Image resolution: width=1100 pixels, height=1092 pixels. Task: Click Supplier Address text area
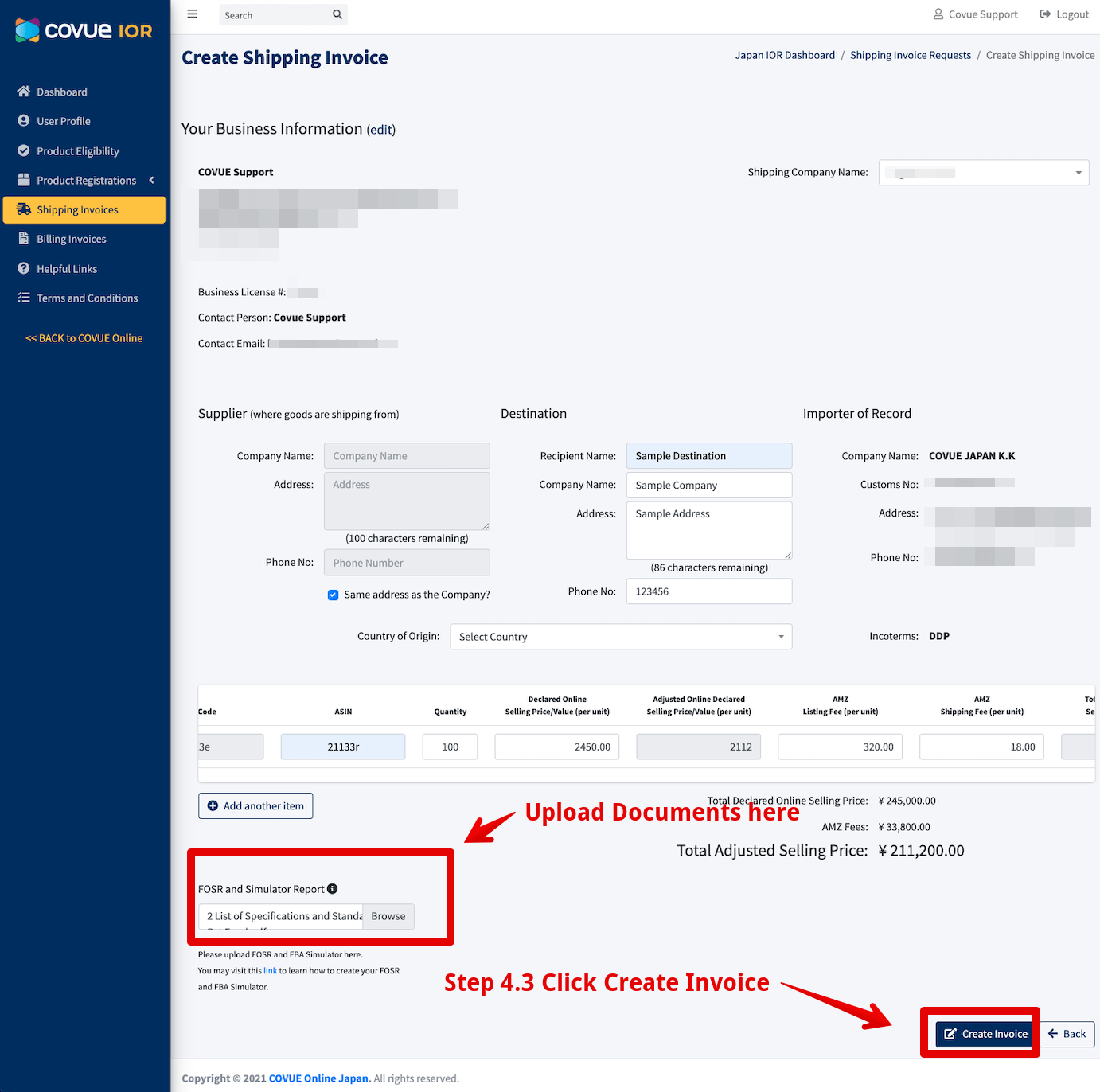click(x=407, y=501)
